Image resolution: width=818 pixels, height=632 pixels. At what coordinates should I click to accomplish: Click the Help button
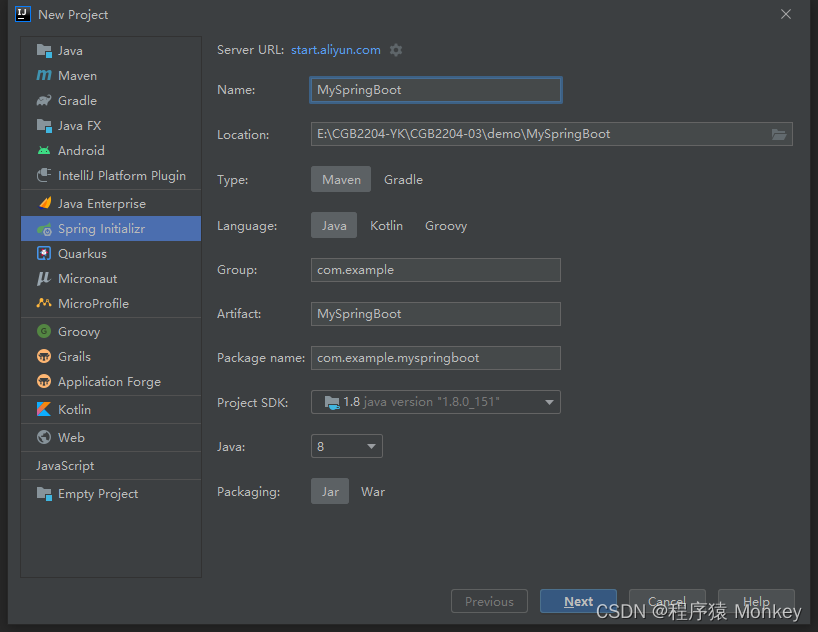[x=756, y=601]
